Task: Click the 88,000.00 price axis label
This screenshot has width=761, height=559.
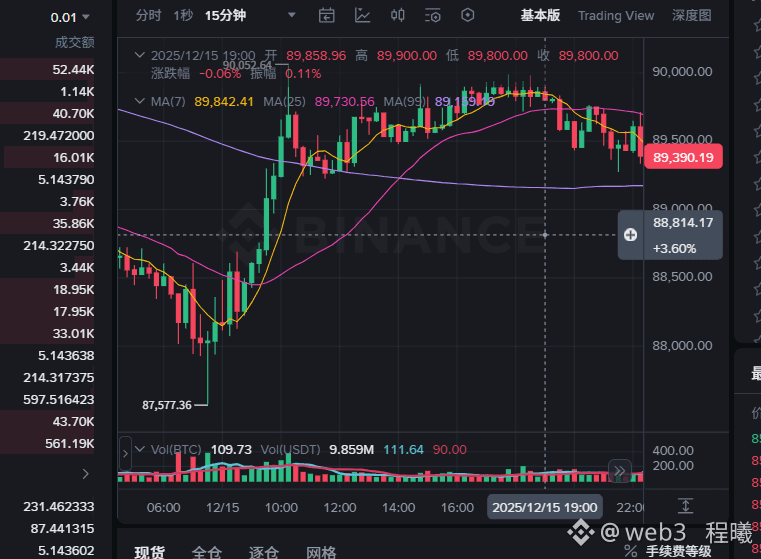Action: [682, 345]
